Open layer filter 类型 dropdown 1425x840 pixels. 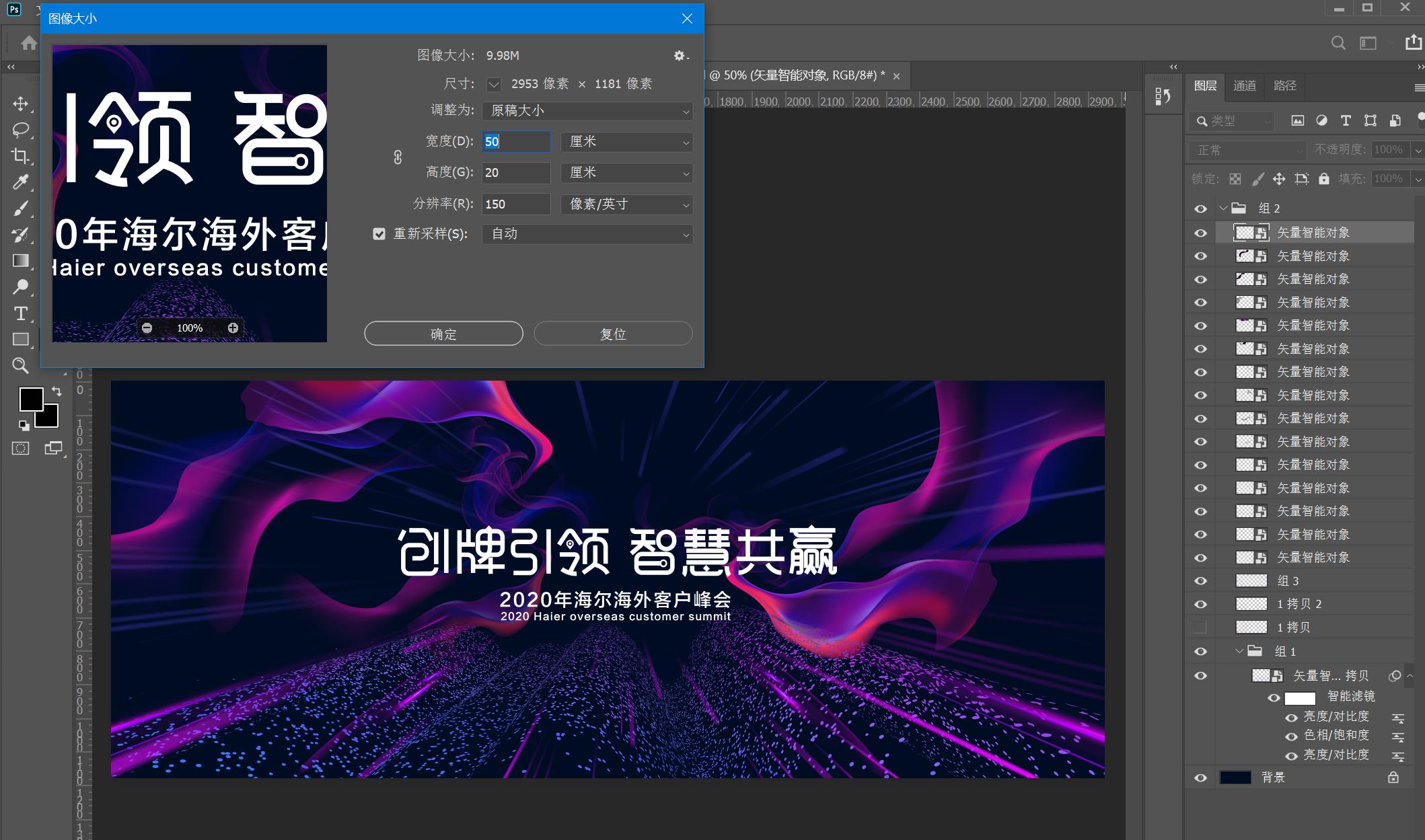click(1231, 121)
